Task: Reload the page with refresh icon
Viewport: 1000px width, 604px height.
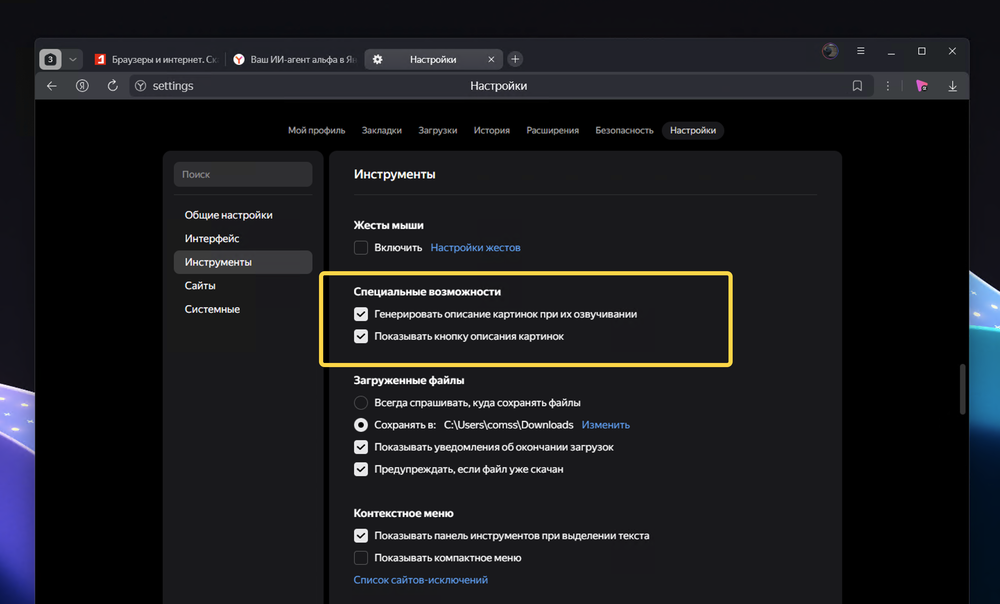Action: (x=112, y=86)
